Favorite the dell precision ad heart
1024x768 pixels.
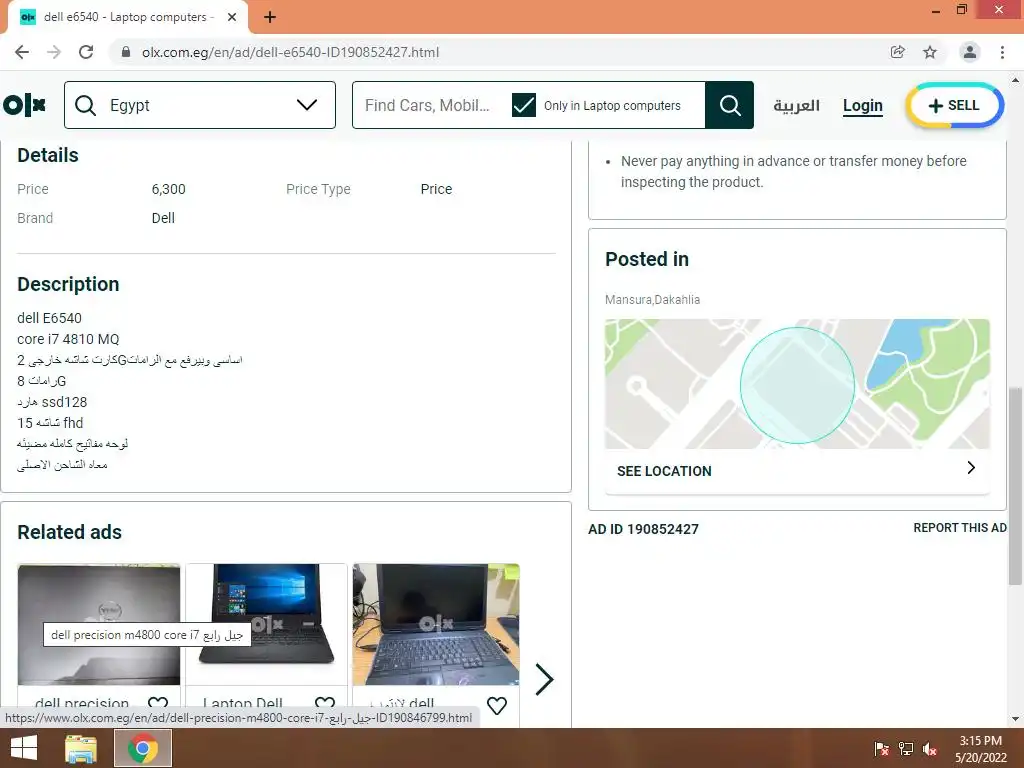point(158,704)
